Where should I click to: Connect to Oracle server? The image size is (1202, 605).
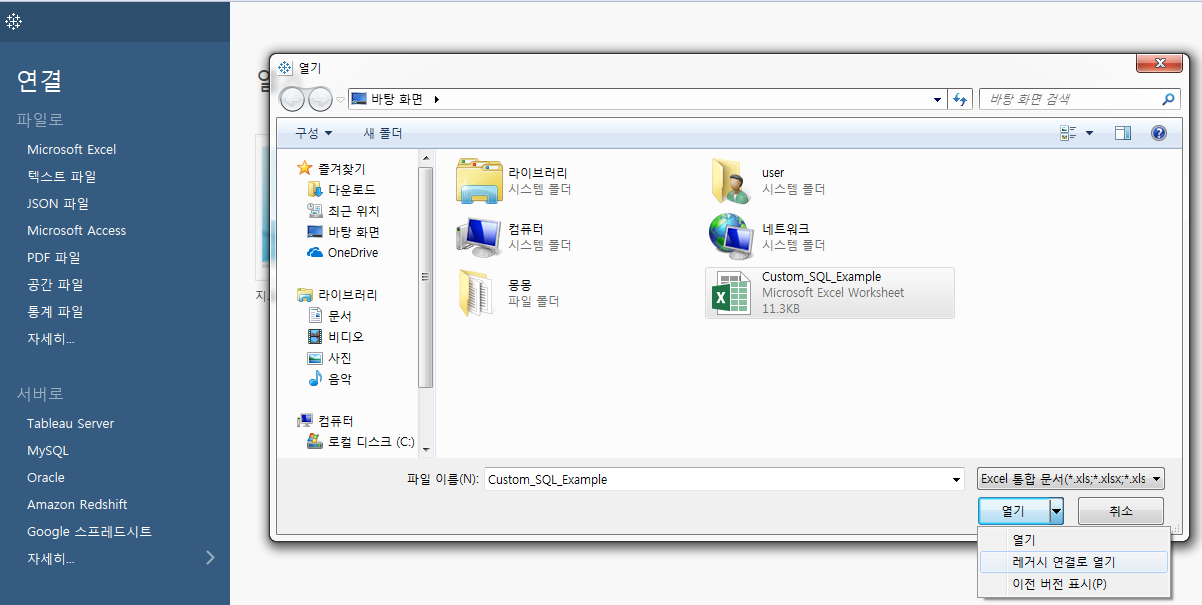[x=46, y=477]
